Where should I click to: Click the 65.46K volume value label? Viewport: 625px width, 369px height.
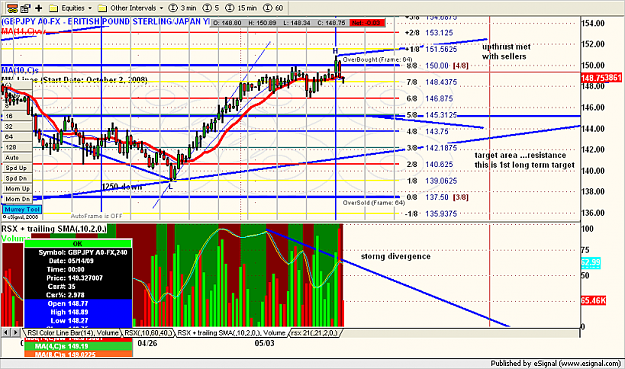pyautogui.click(x=593, y=300)
